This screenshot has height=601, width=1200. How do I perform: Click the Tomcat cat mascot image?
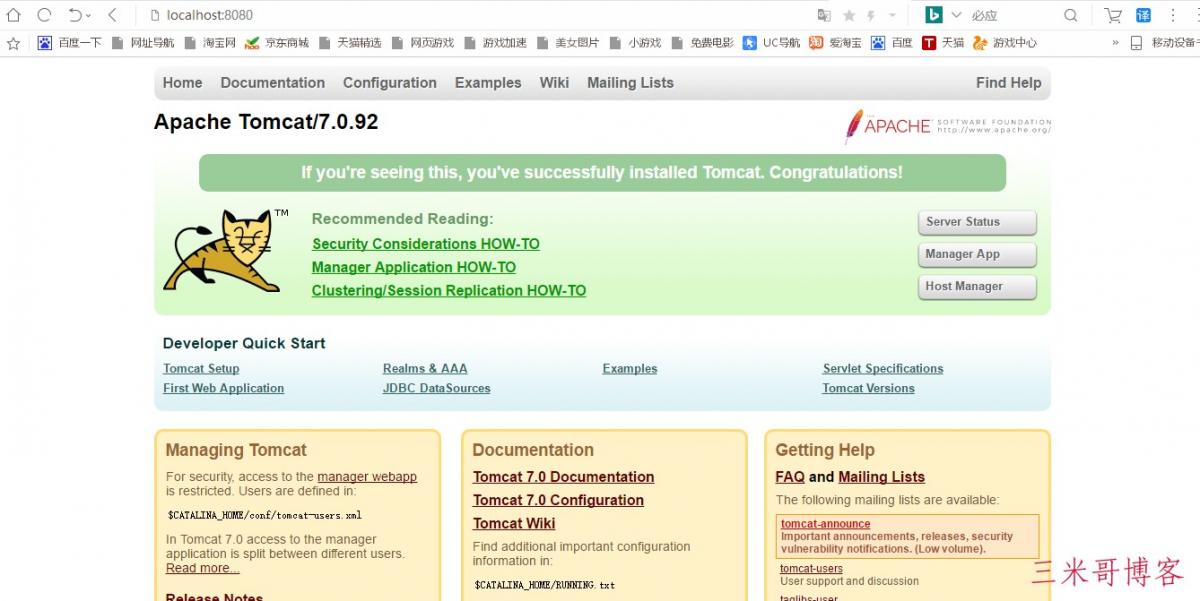(x=226, y=250)
